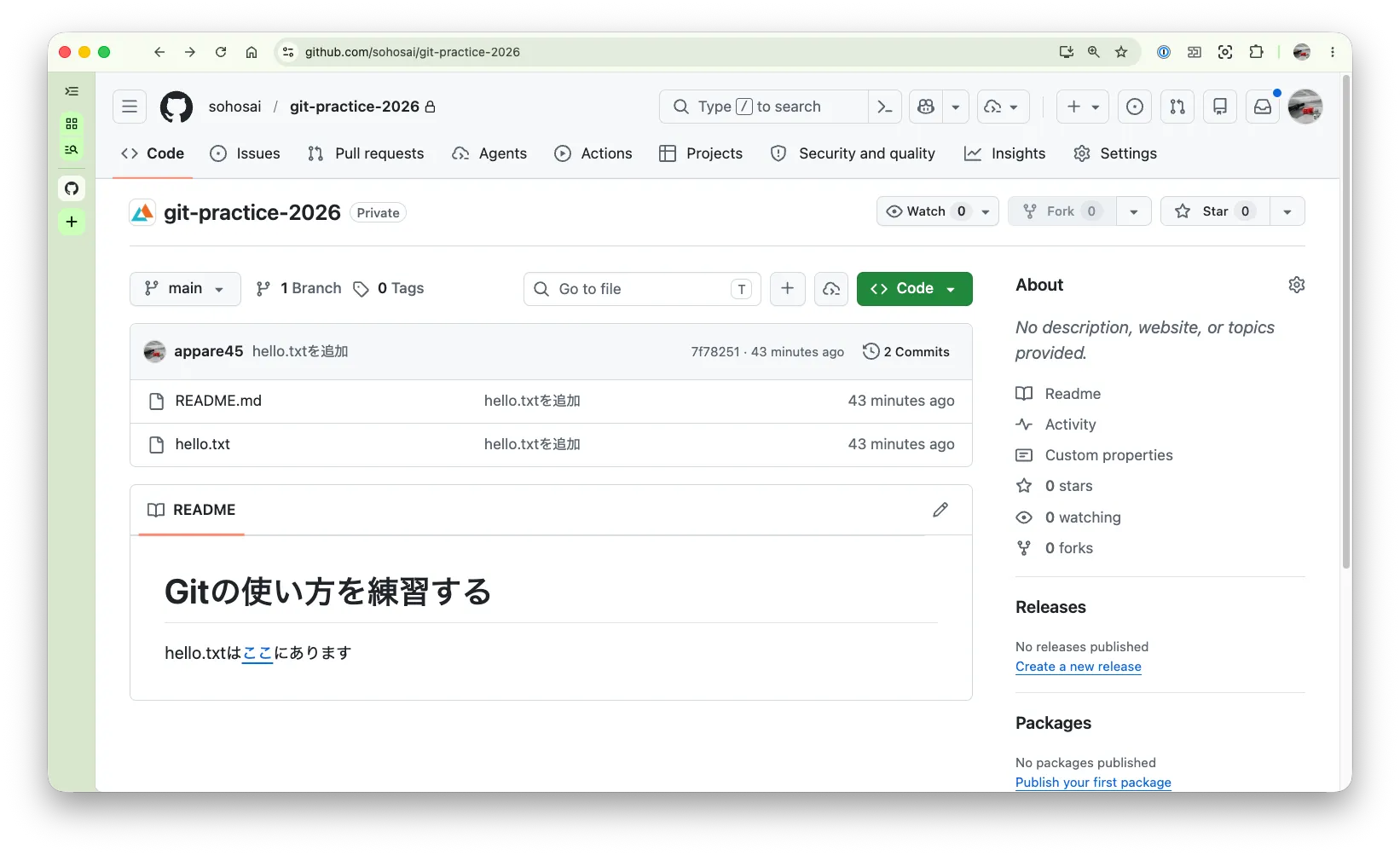
Task: Click Publish your first package link
Action: (1093, 783)
